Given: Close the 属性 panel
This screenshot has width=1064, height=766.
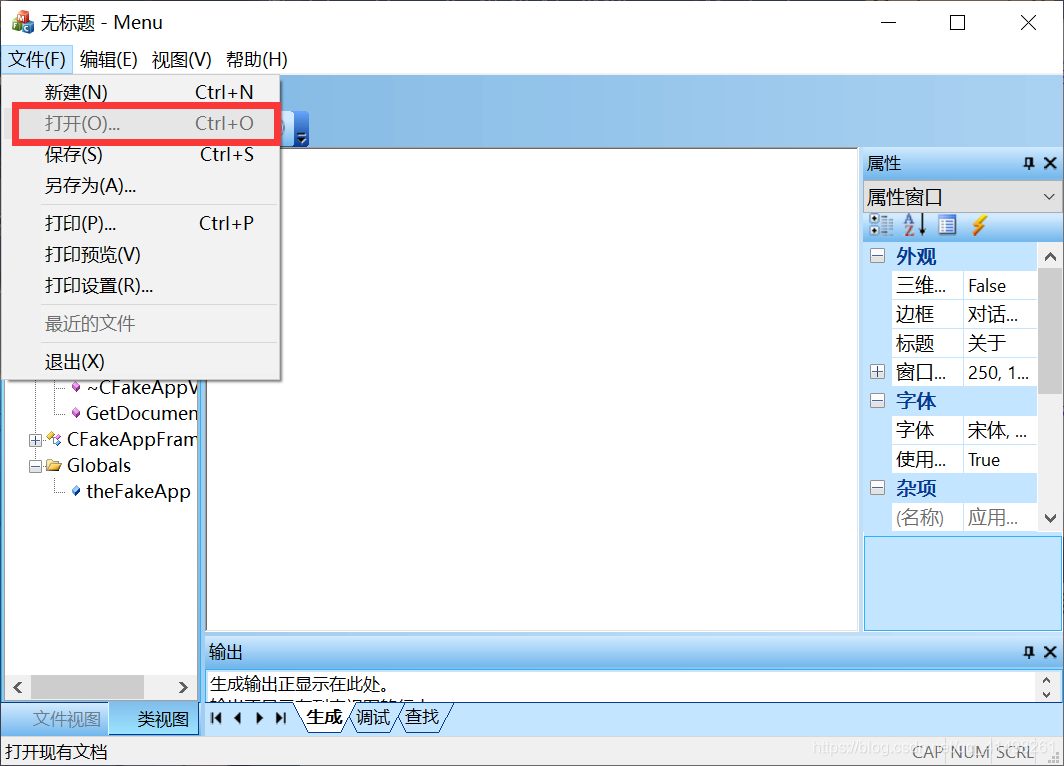Looking at the screenshot, I should click(x=1050, y=163).
